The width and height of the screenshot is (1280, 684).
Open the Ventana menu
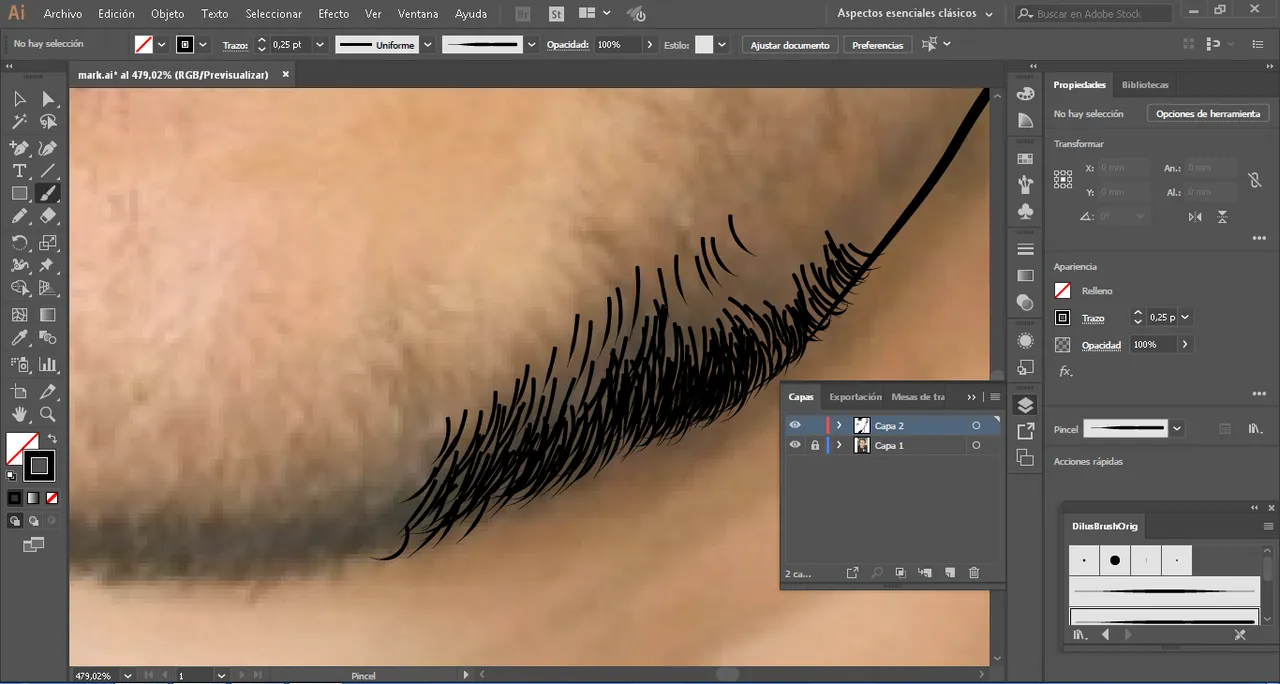pos(417,14)
